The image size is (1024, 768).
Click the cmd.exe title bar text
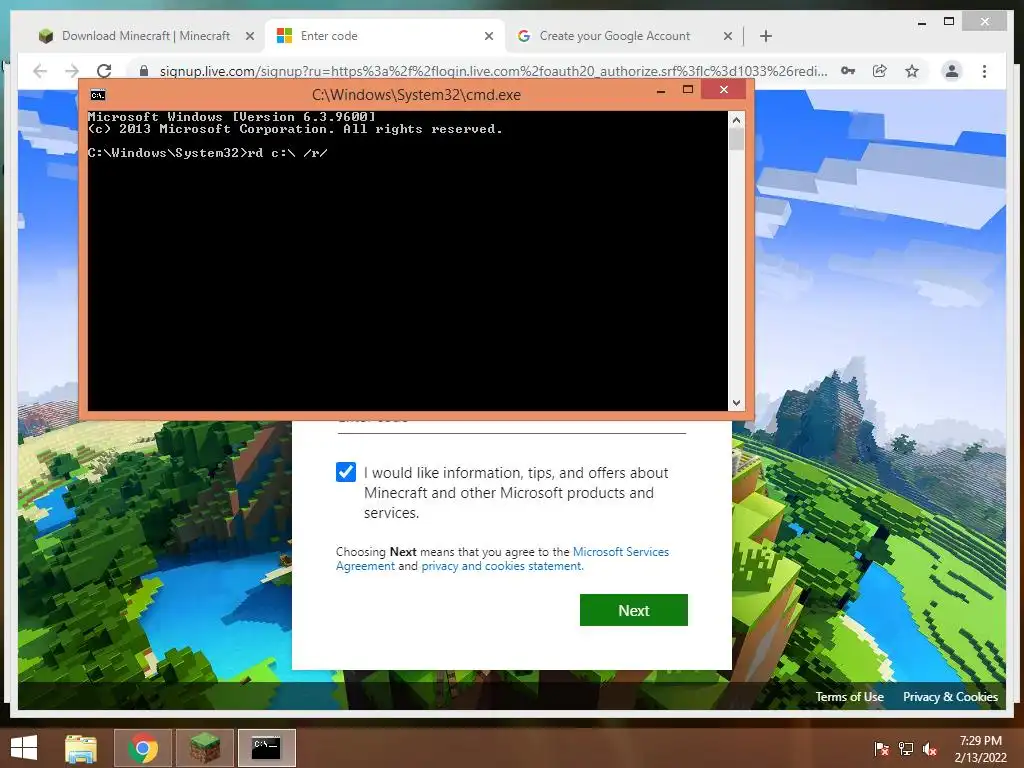[x=416, y=95]
